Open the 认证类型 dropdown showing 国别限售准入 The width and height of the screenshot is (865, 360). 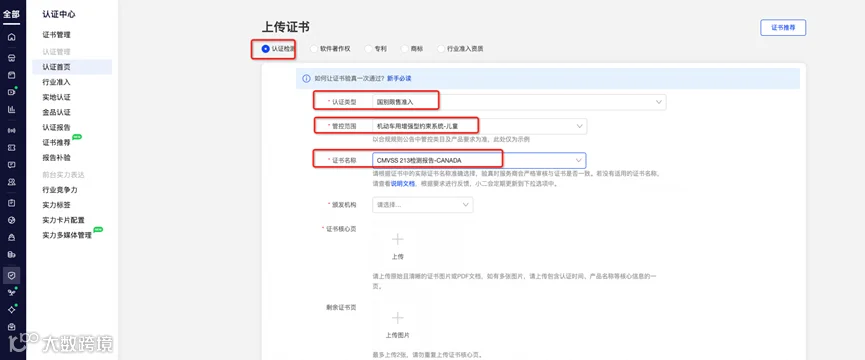519,102
